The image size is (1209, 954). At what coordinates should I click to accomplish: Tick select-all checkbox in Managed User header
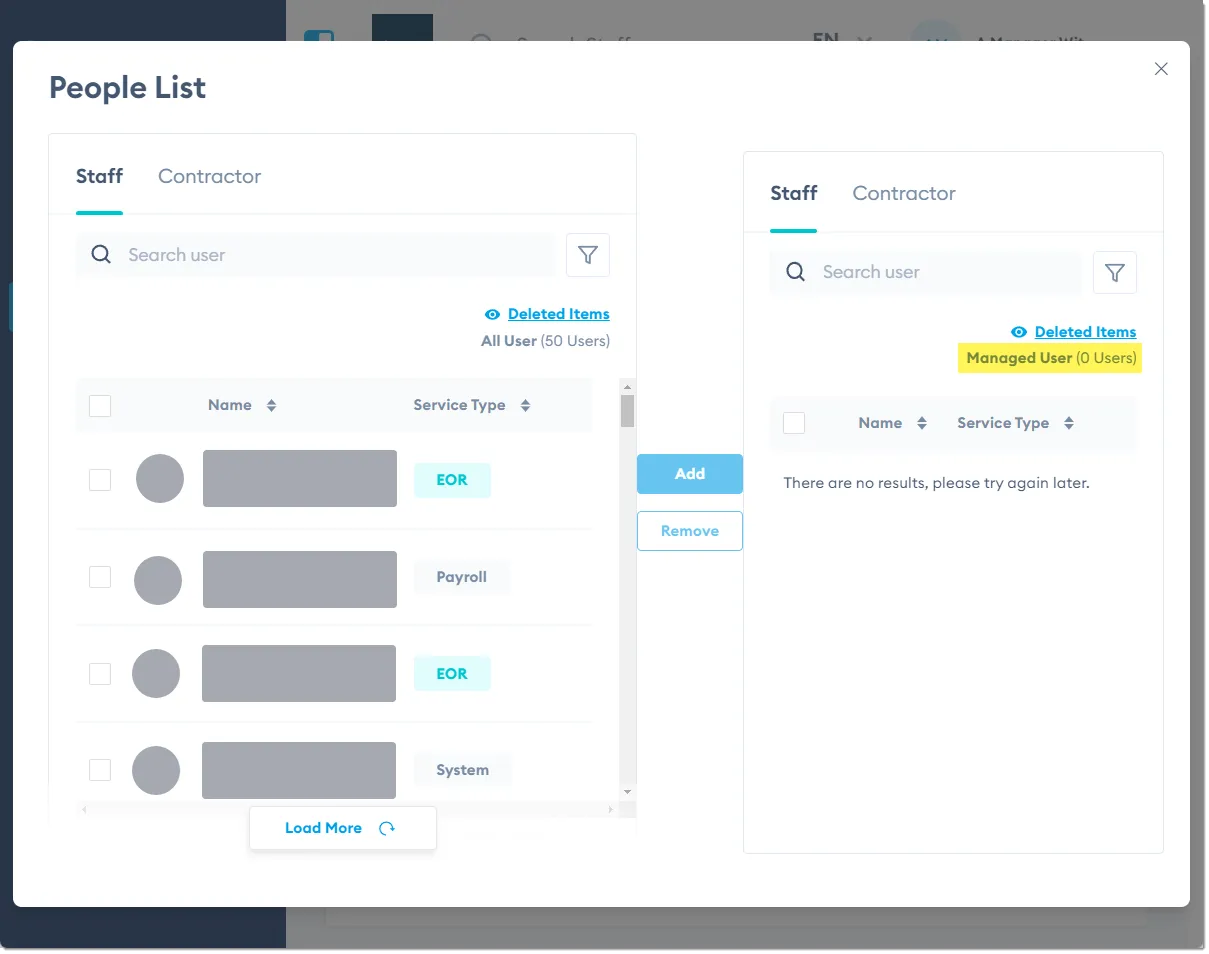pos(794,423)
